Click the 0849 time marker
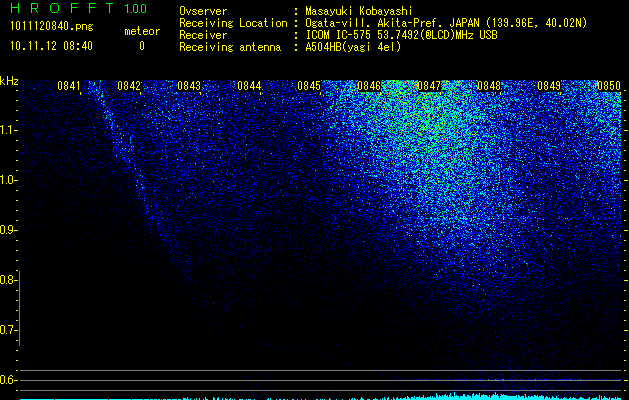The image size is (629, 400). point(549,86)
